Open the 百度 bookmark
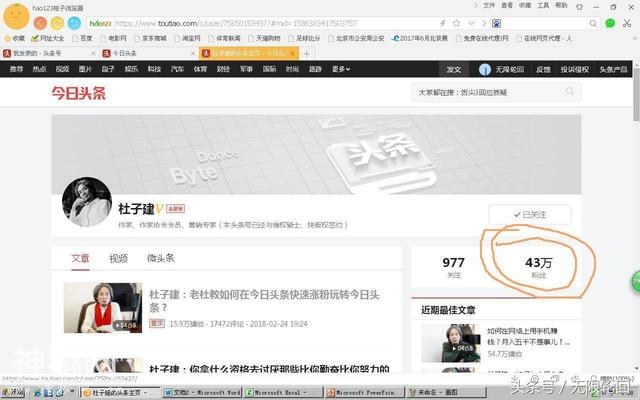Image resolution: width=640 pixels, height=400 pixels. 82,38
